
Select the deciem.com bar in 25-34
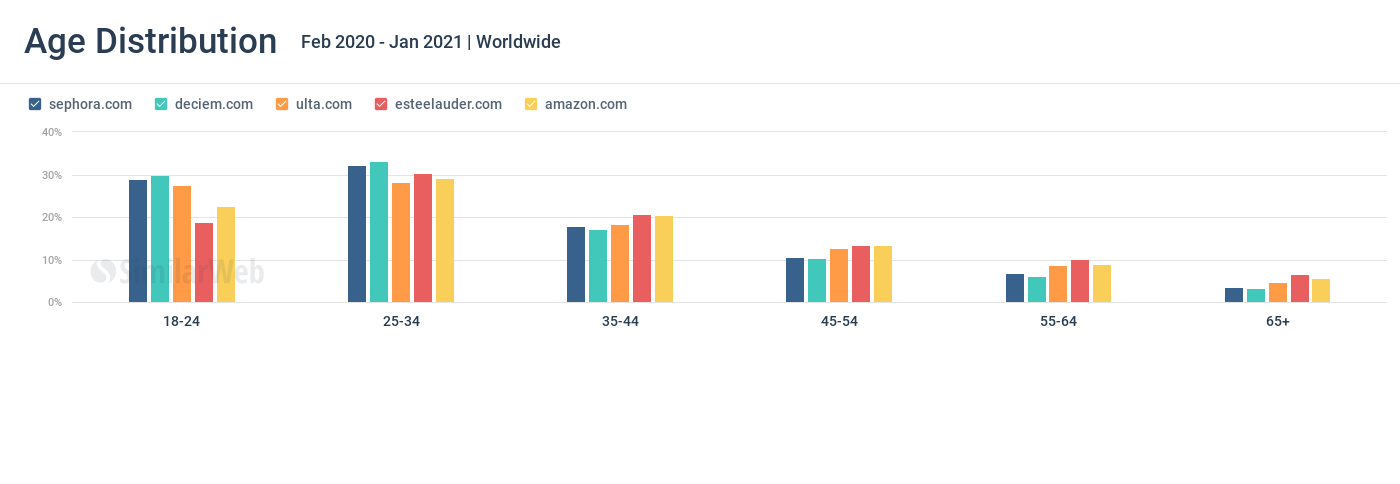pos(379,232)
